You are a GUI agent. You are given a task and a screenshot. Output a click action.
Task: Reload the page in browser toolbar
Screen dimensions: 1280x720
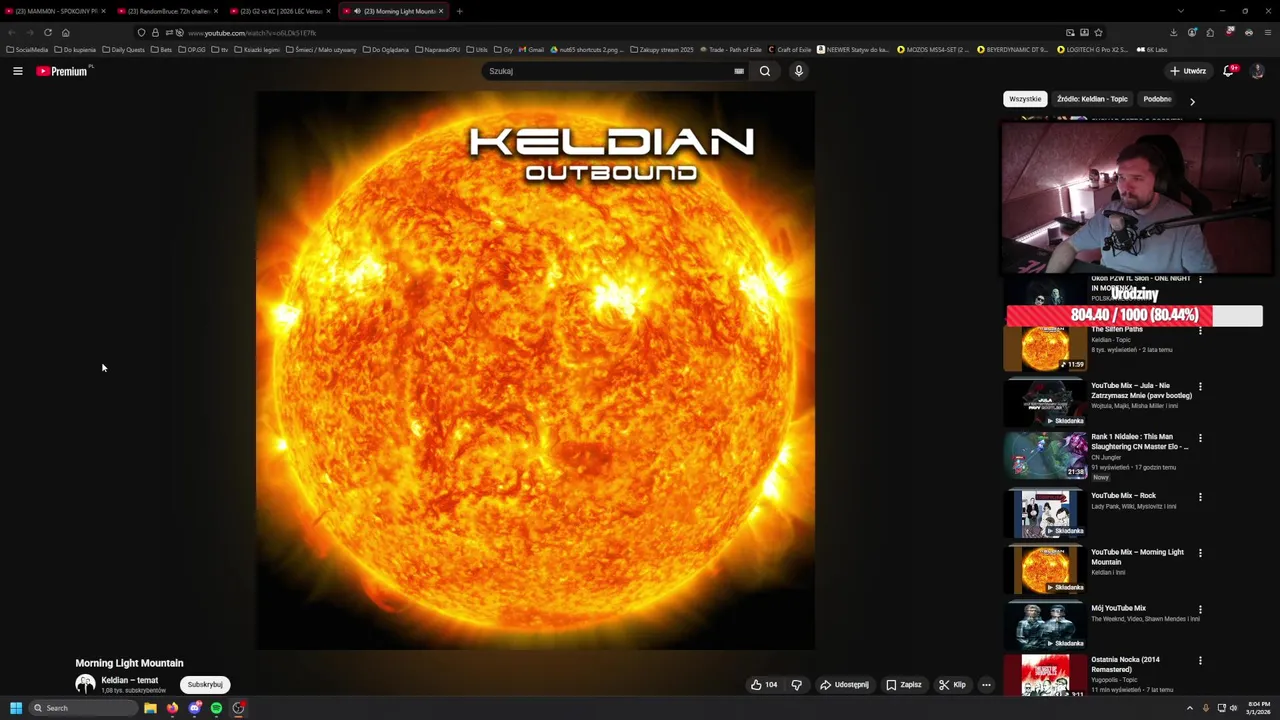(47, 33)
